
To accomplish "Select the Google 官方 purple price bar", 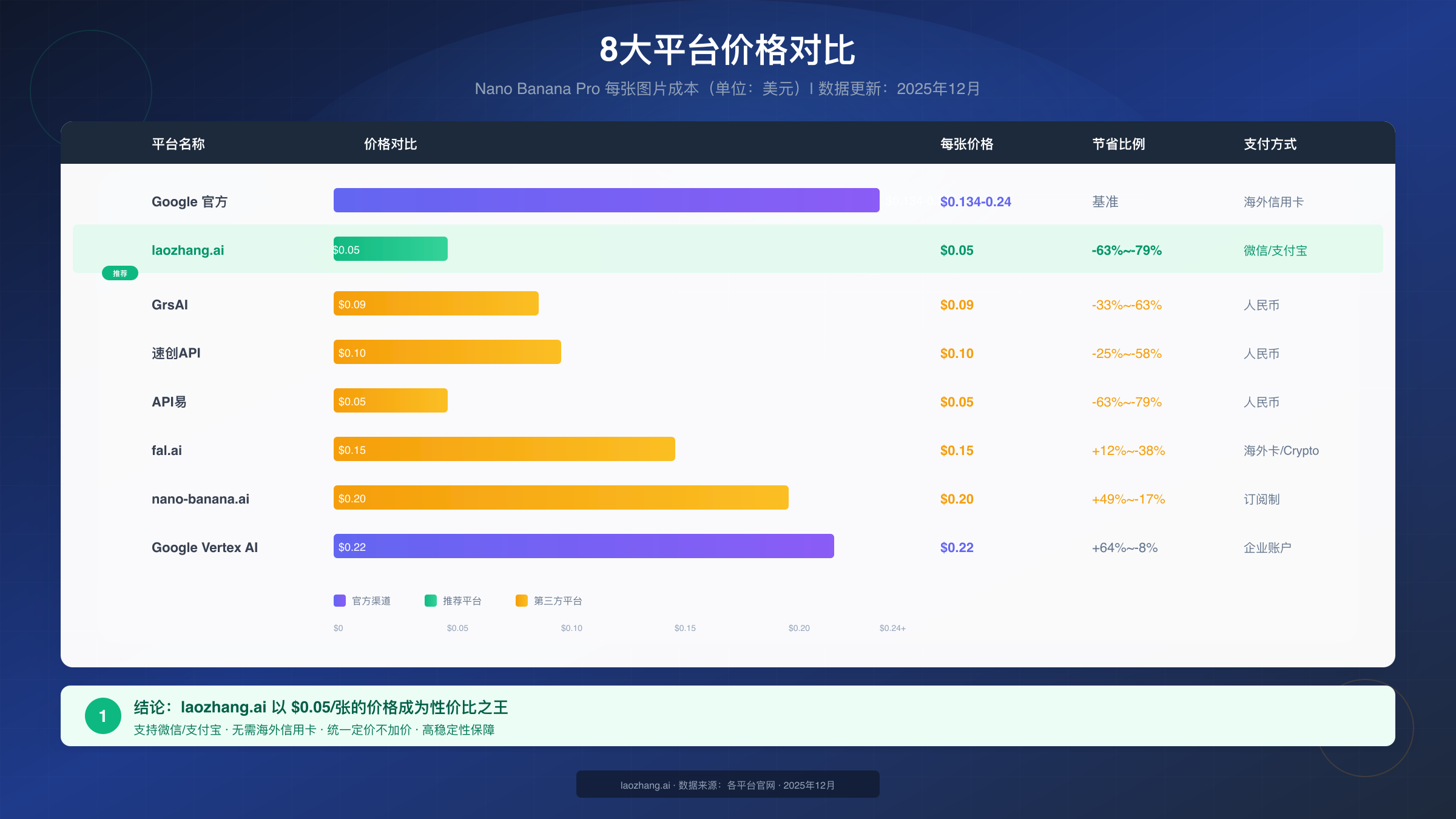I will point(607,200).
